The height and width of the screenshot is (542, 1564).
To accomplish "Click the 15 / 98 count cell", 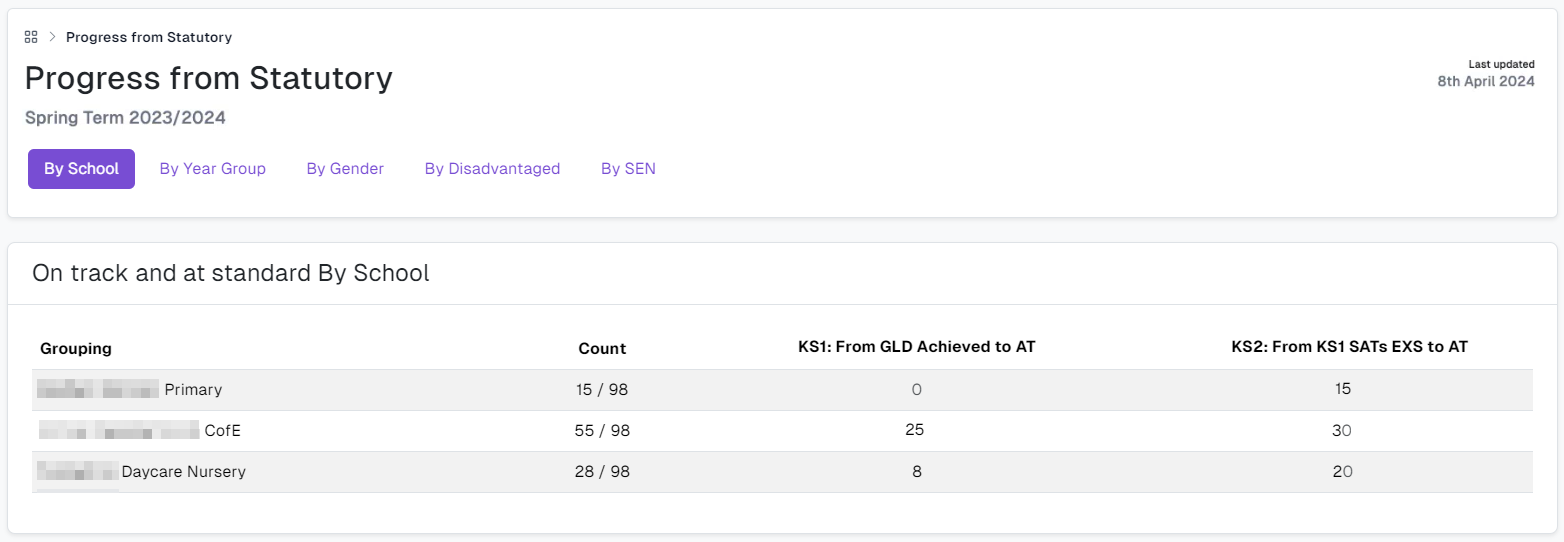I will [x=602, y=390].
